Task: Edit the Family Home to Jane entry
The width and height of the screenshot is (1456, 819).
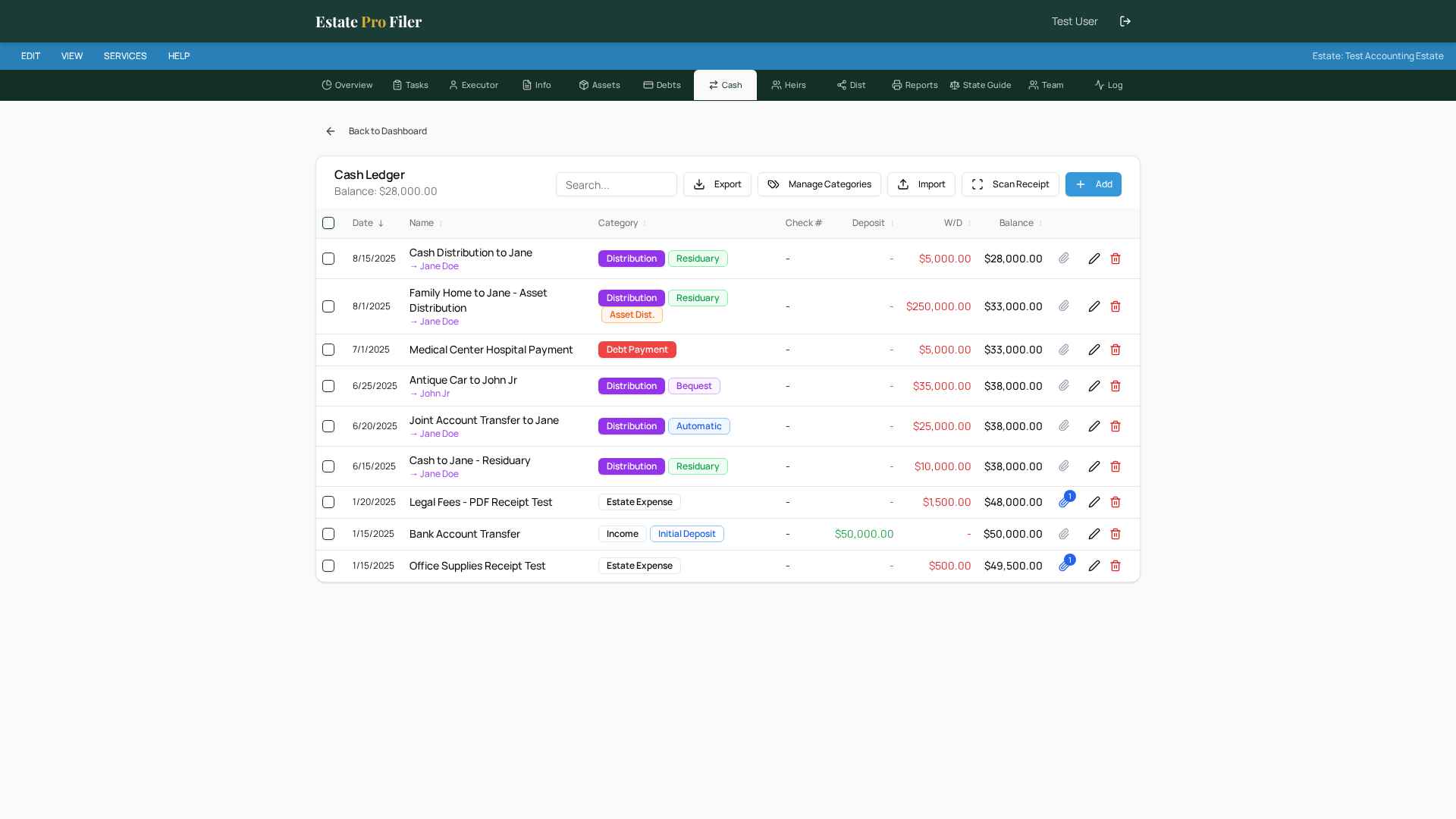Action: coord(1094,306)
